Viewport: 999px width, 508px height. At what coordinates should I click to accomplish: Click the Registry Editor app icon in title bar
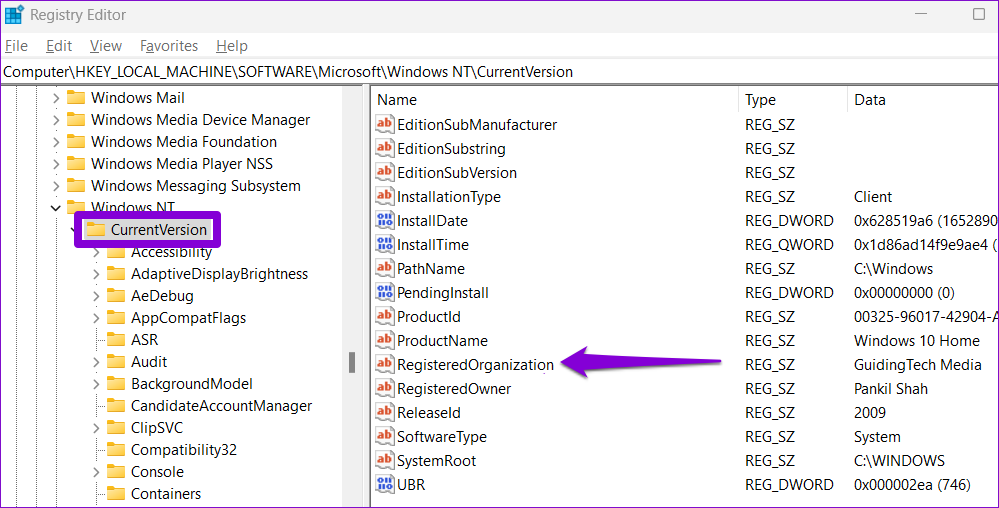pyautogui.click(x=14, y=15)
